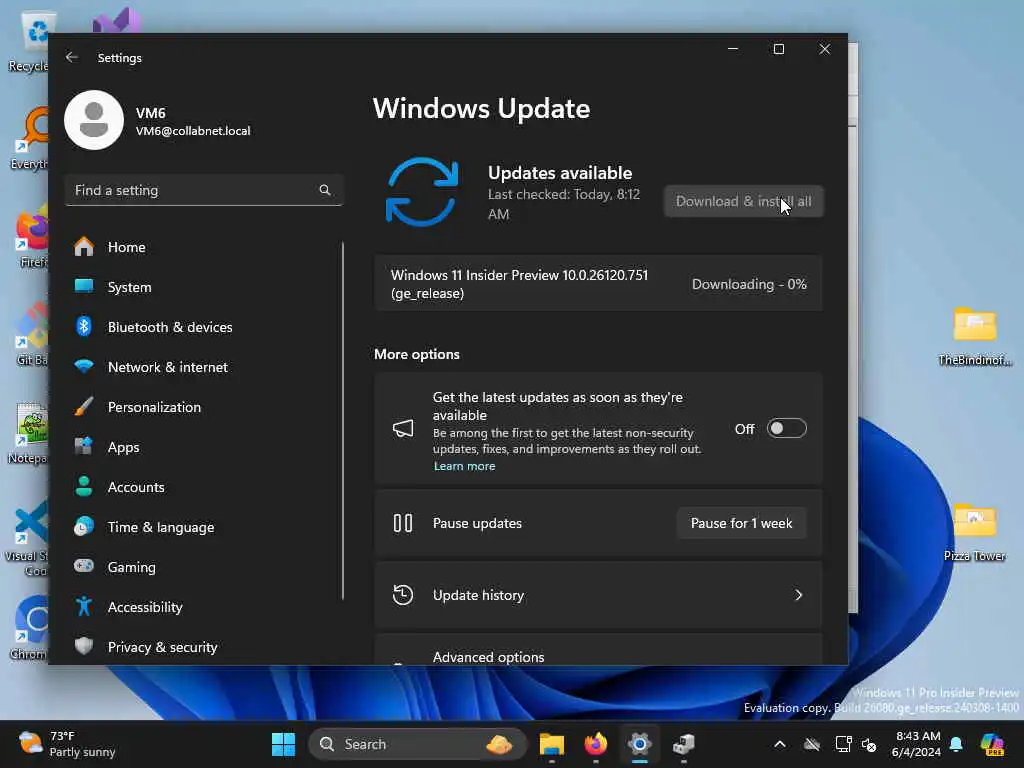Open Advanced options
This screenshot has width=1024, height=768.
[598, 650]
